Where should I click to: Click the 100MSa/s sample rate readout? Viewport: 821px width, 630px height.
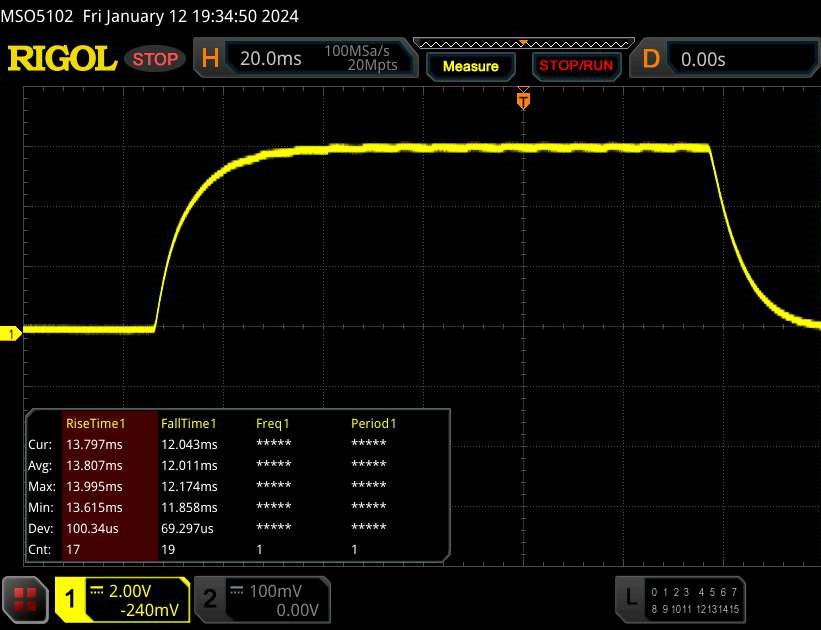point(357,51)
